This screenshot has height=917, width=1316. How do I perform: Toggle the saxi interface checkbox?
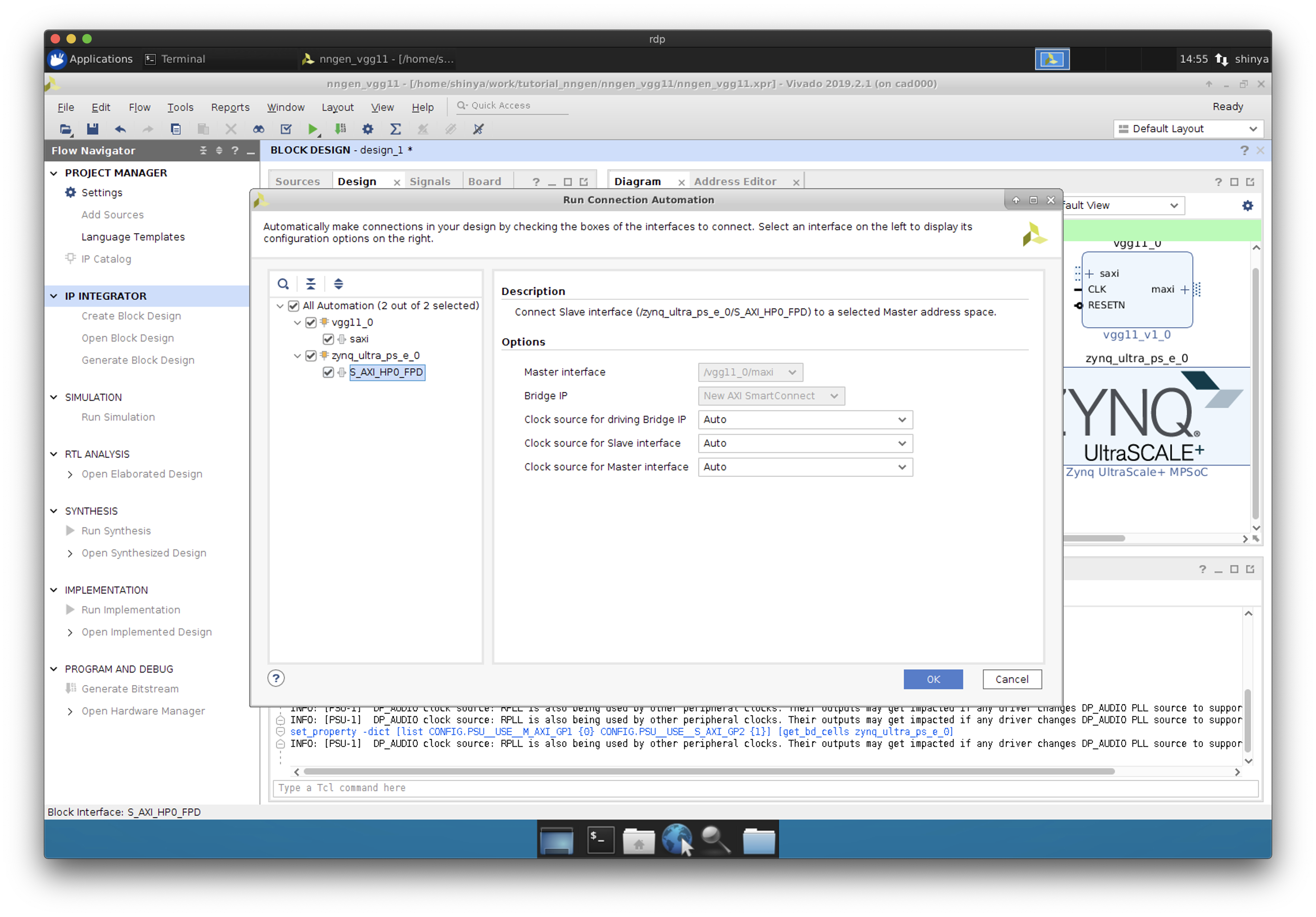[328, 339]
